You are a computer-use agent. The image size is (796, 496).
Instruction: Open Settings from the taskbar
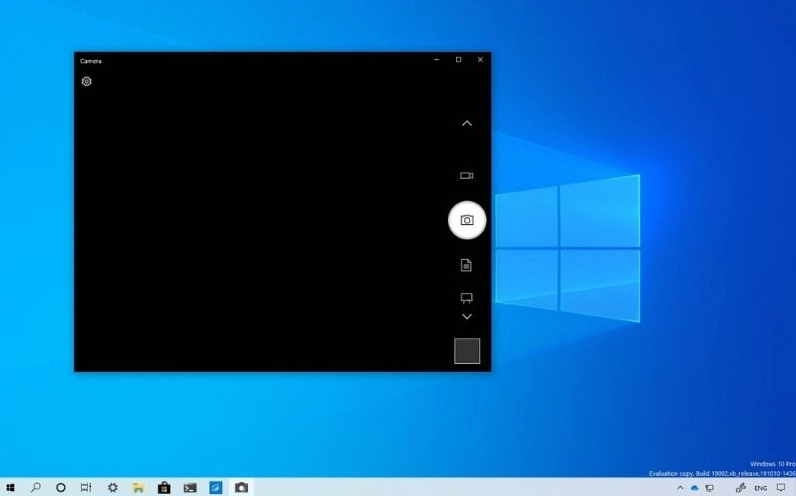pos(113,488)
